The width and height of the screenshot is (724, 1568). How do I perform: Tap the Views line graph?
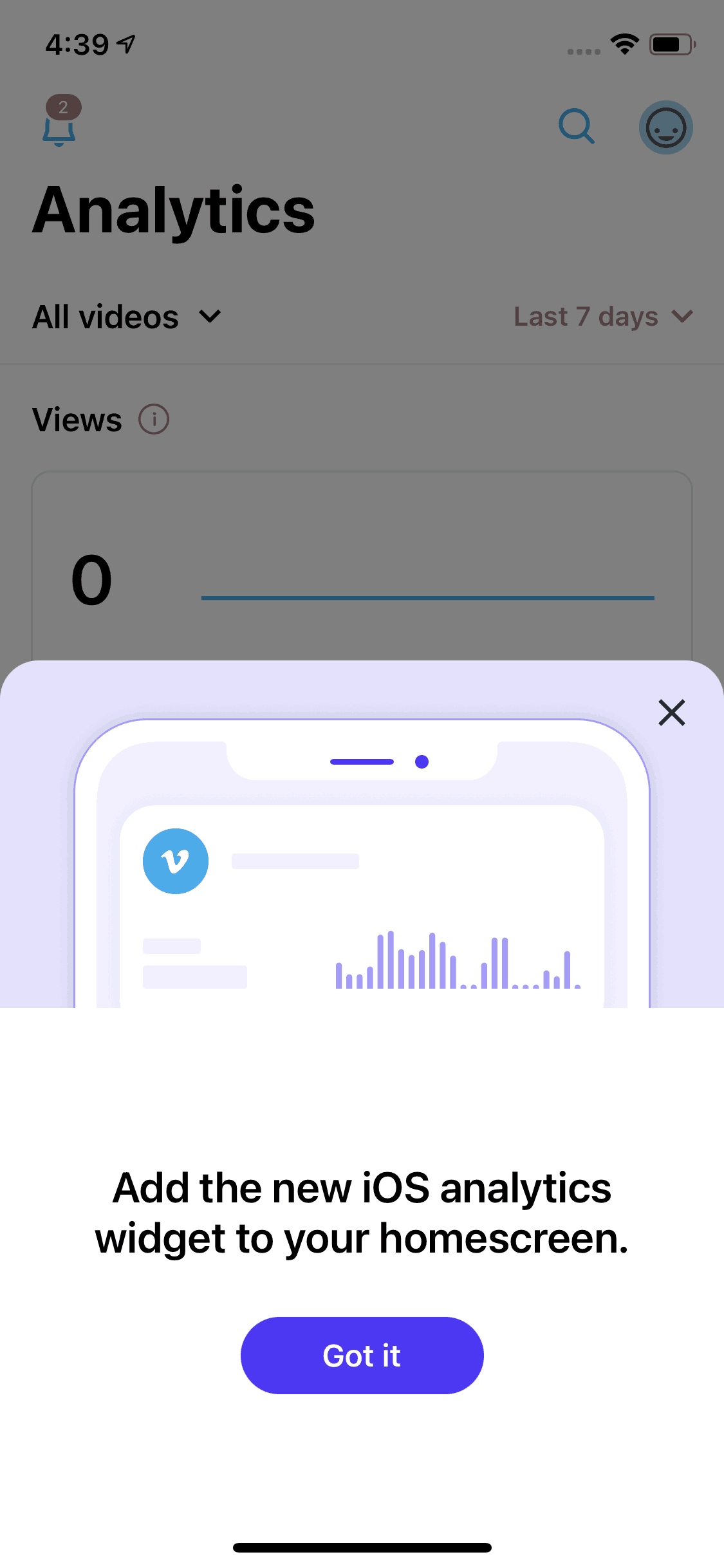tap(428, 598)
